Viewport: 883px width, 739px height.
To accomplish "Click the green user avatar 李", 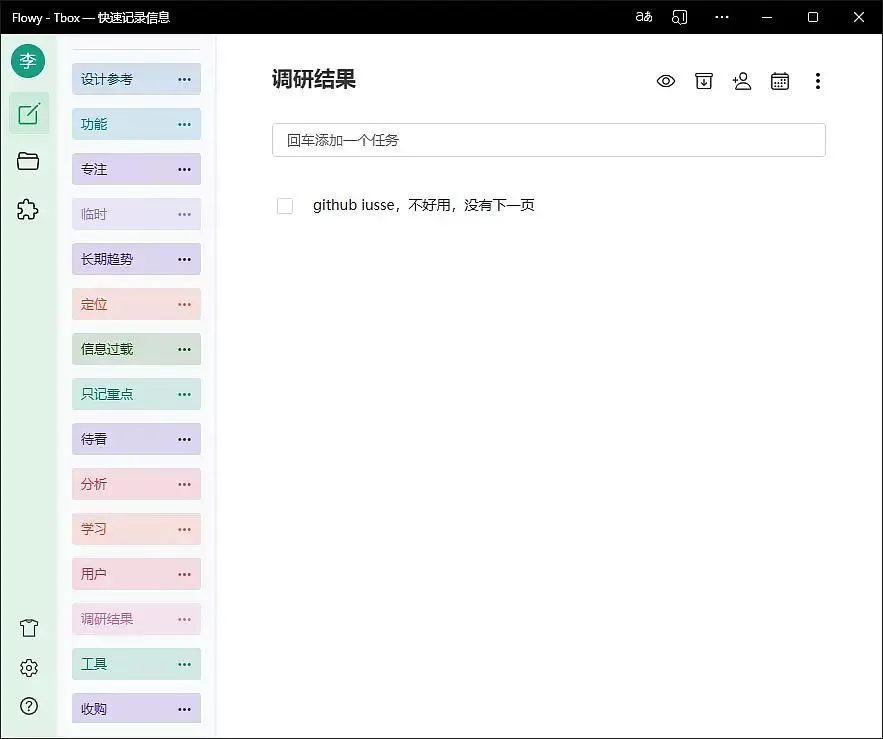I will (x=28, y=61).
